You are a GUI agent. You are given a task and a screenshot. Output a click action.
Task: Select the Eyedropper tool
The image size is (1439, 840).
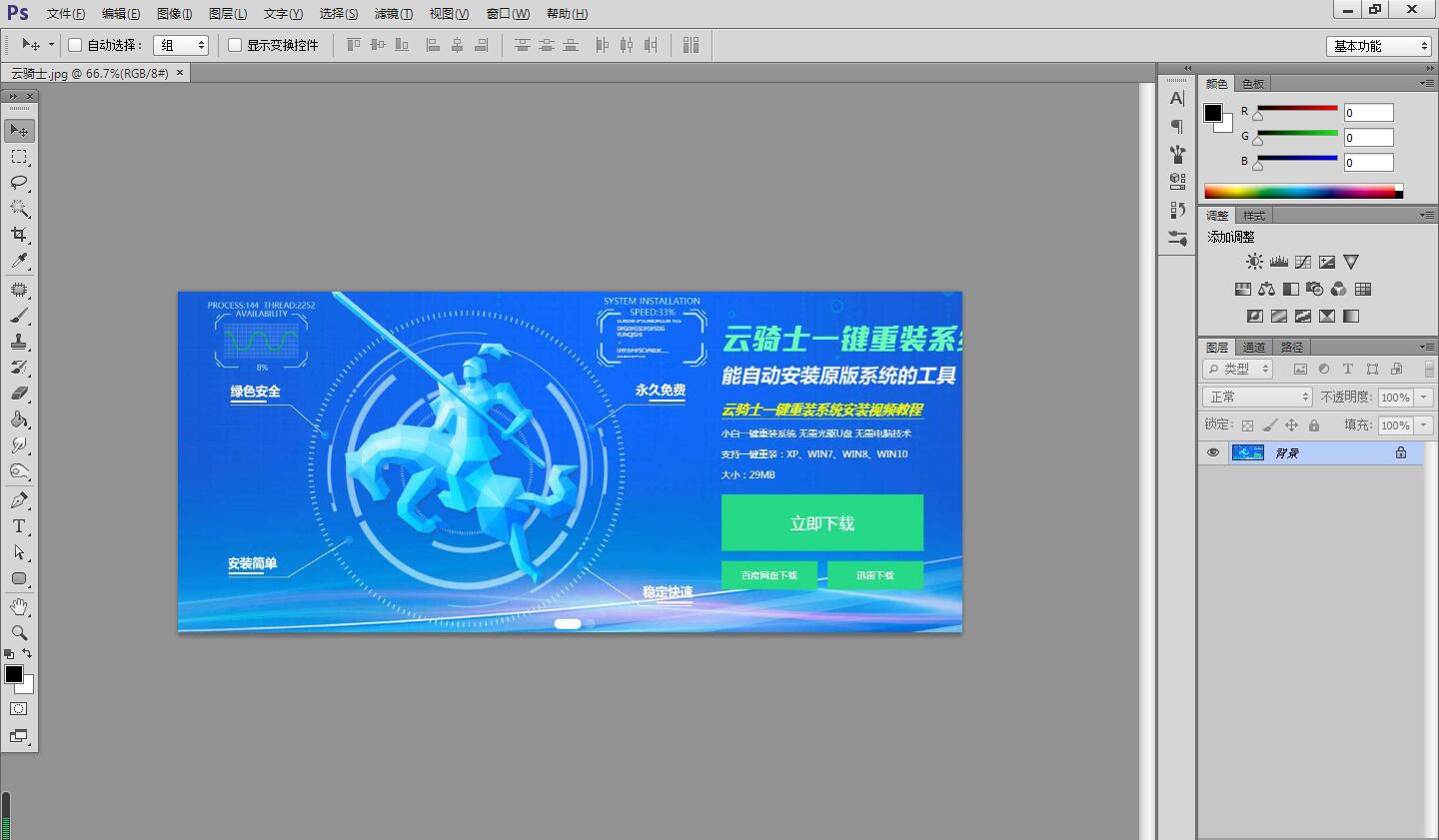click(x=19, y=261)
